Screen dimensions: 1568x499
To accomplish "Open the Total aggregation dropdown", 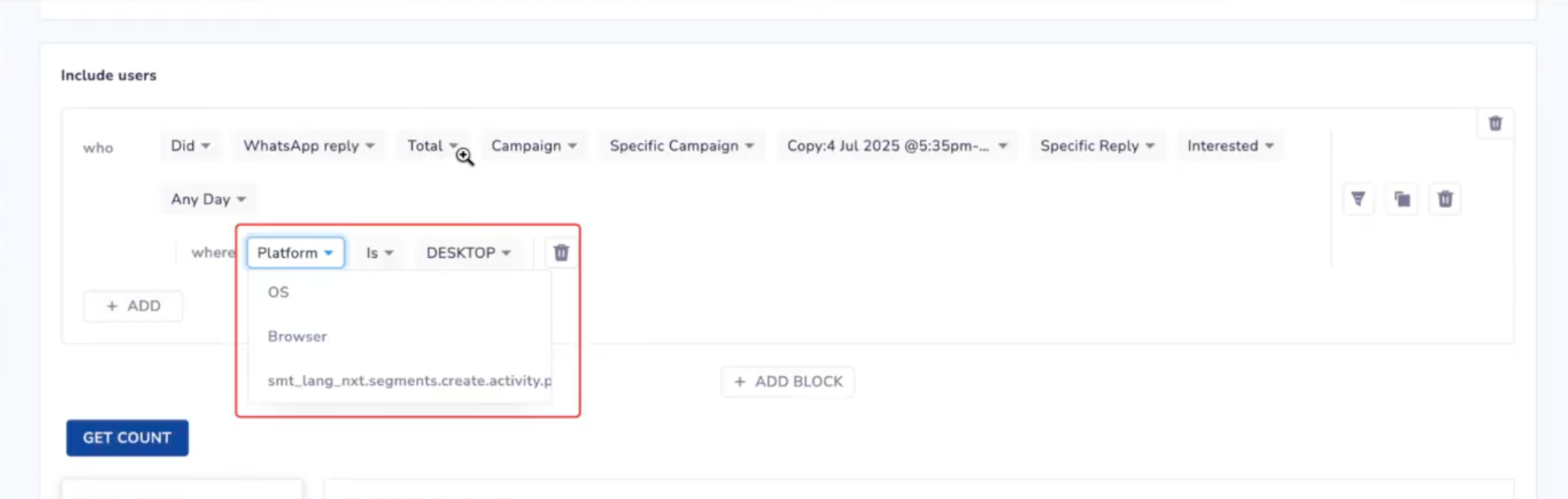I will pos(433,145).
